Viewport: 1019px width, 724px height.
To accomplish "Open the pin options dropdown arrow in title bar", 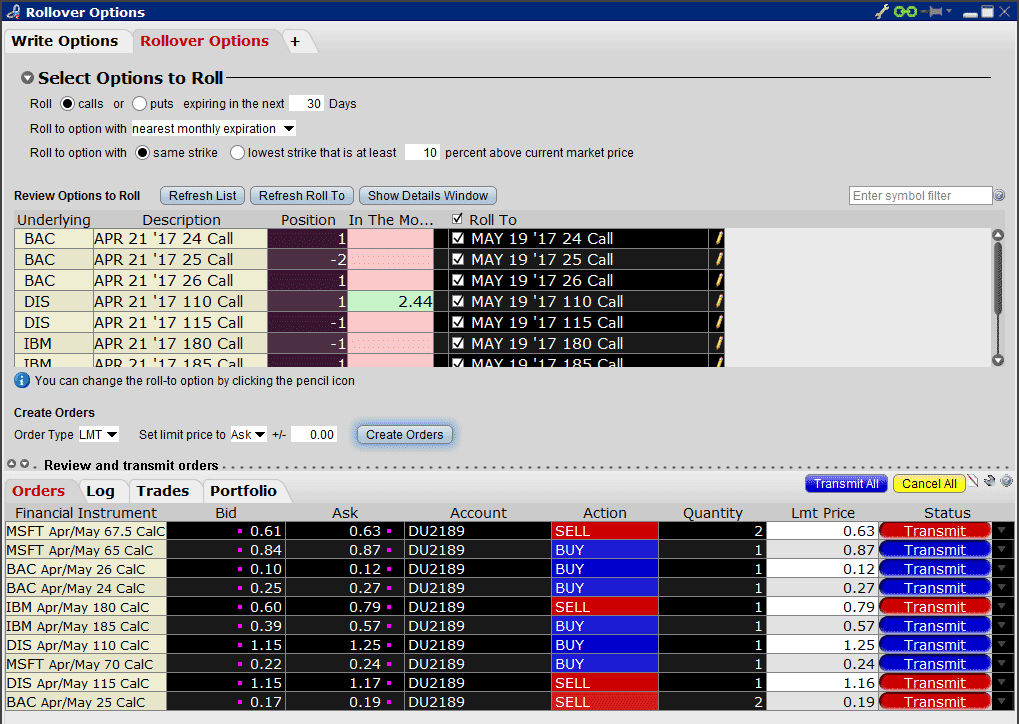I will [x=949, y=11].
